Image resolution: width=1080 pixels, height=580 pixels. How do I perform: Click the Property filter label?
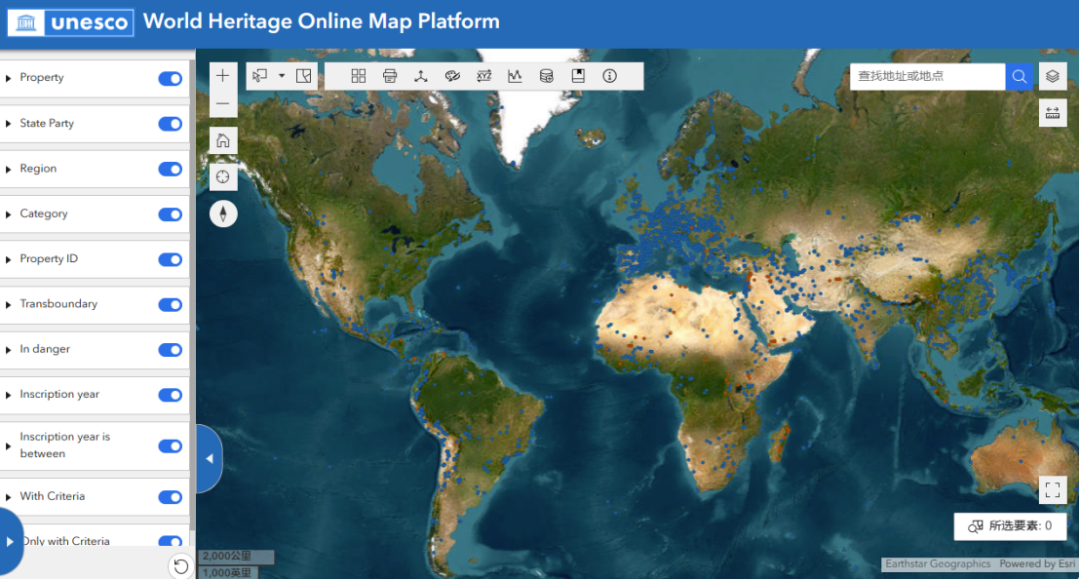(41, 77)
